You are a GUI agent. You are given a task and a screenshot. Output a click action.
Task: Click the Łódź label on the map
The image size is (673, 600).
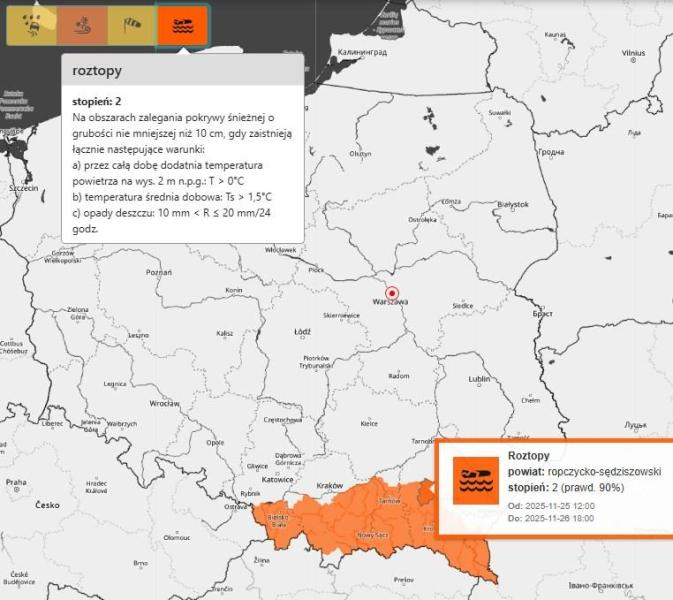click(x=302, y=331)
